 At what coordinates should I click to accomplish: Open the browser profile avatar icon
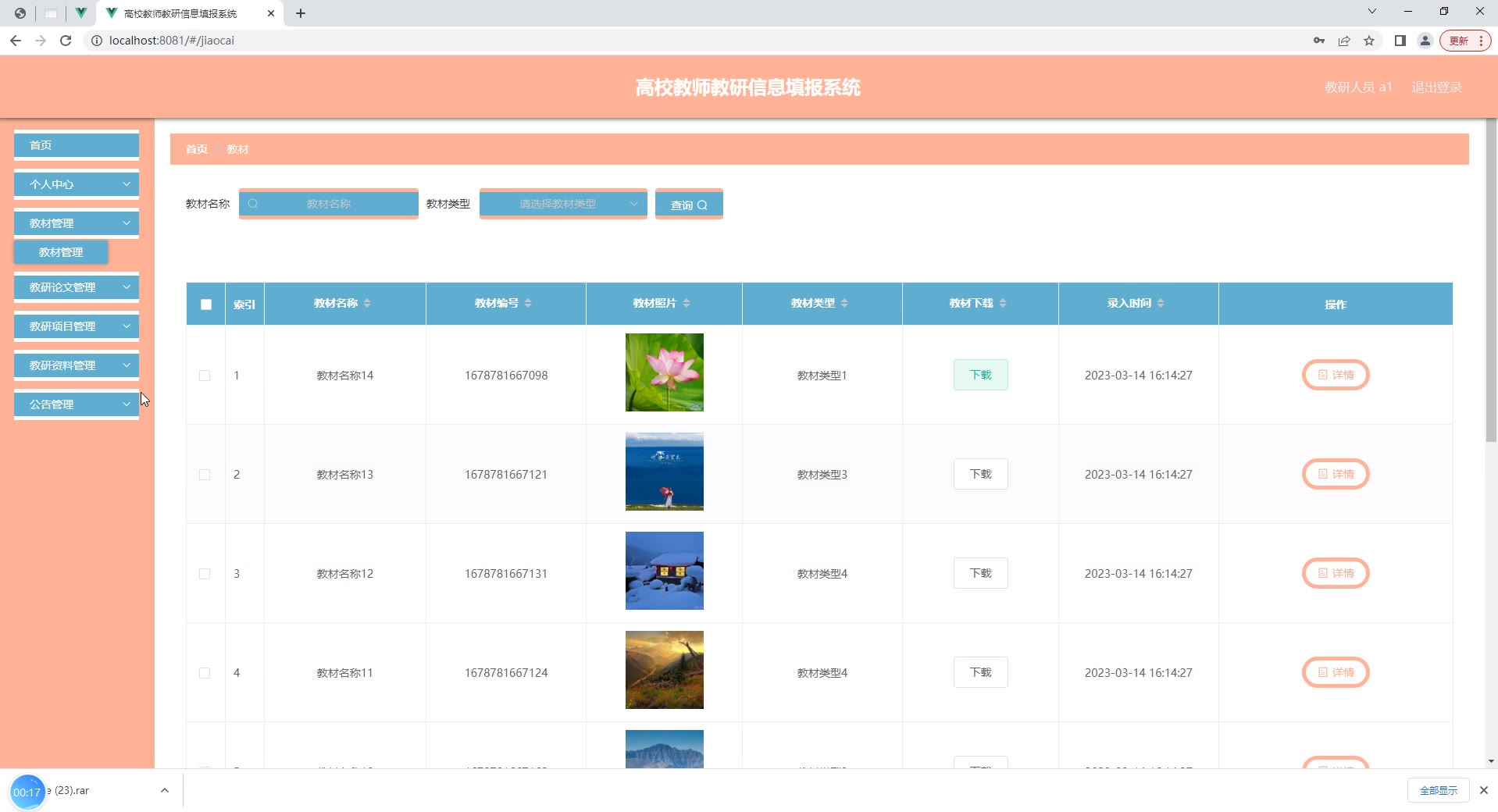click(1425, 41)
